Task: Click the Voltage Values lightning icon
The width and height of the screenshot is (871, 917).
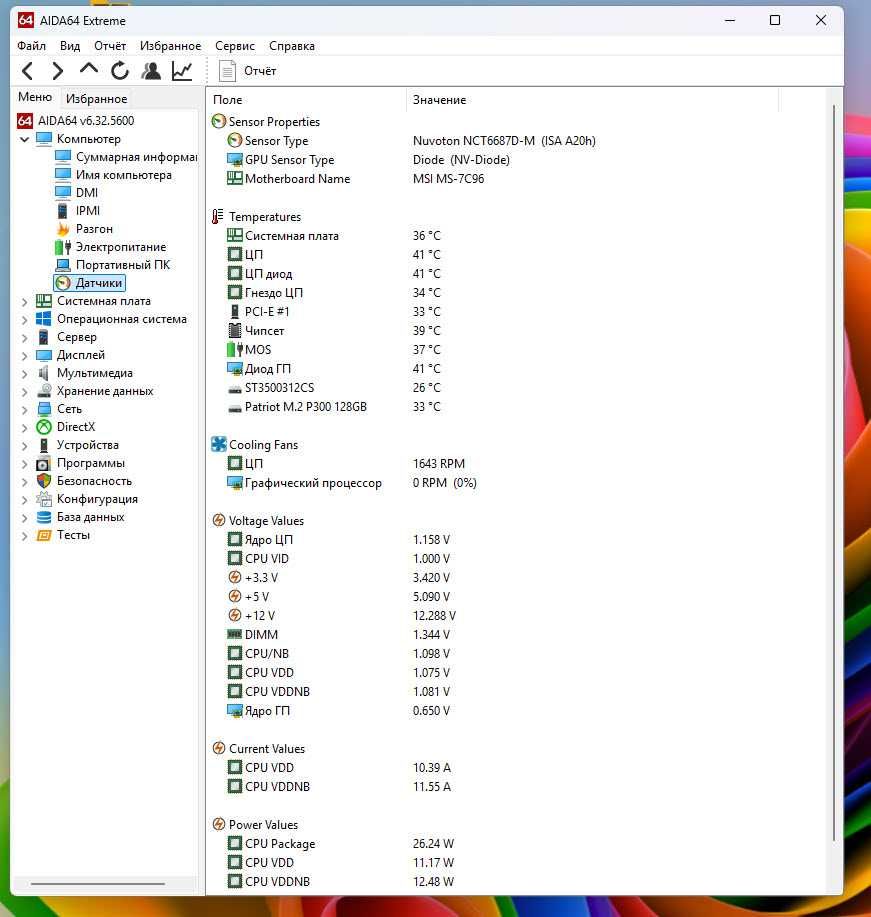Action: tap(219, 520)
